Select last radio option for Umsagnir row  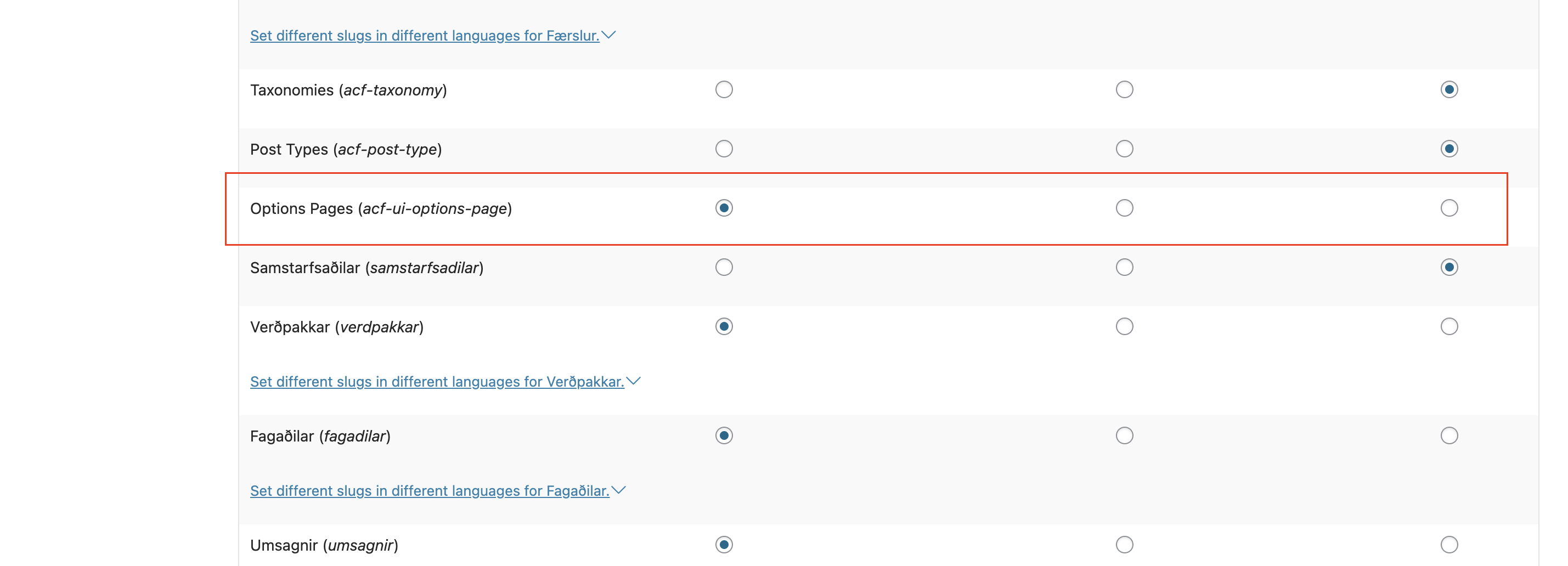pyautogui.click(x=1449, y=544)
